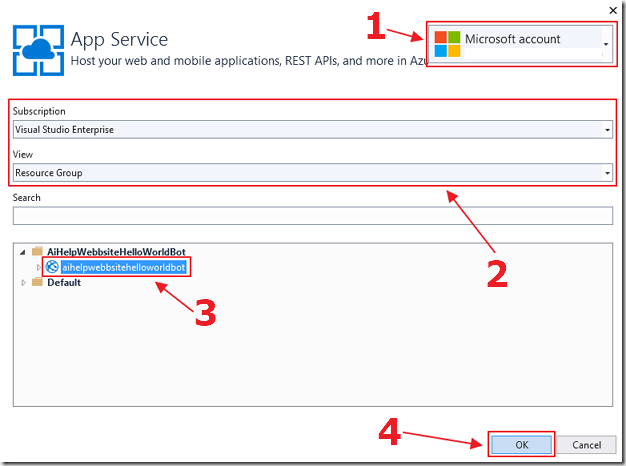The height and width of the screenshot is (466, 626).
Task: Select the AiHelpWebbsiteHelloWorldBot resource group folder
Action: (x=116, y=252)
